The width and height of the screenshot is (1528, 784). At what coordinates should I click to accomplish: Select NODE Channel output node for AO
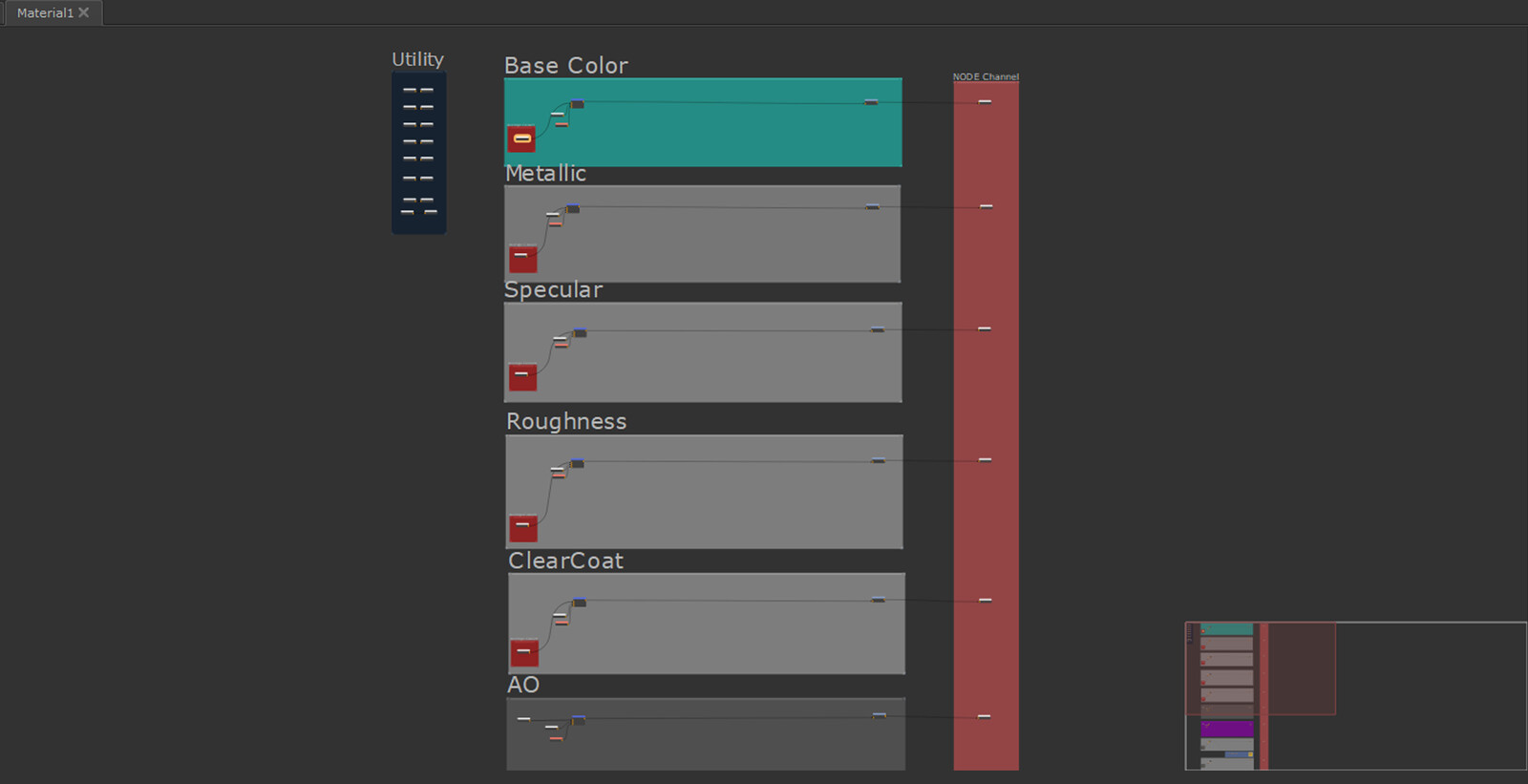(x=984, y=716)
